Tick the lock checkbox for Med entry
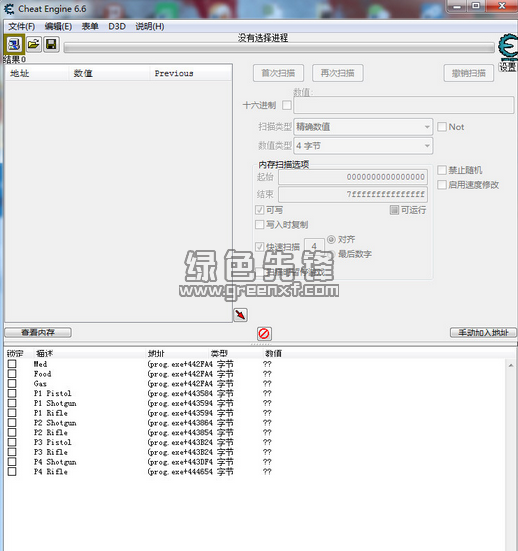 pyautogui.click(x=12, y=364)
